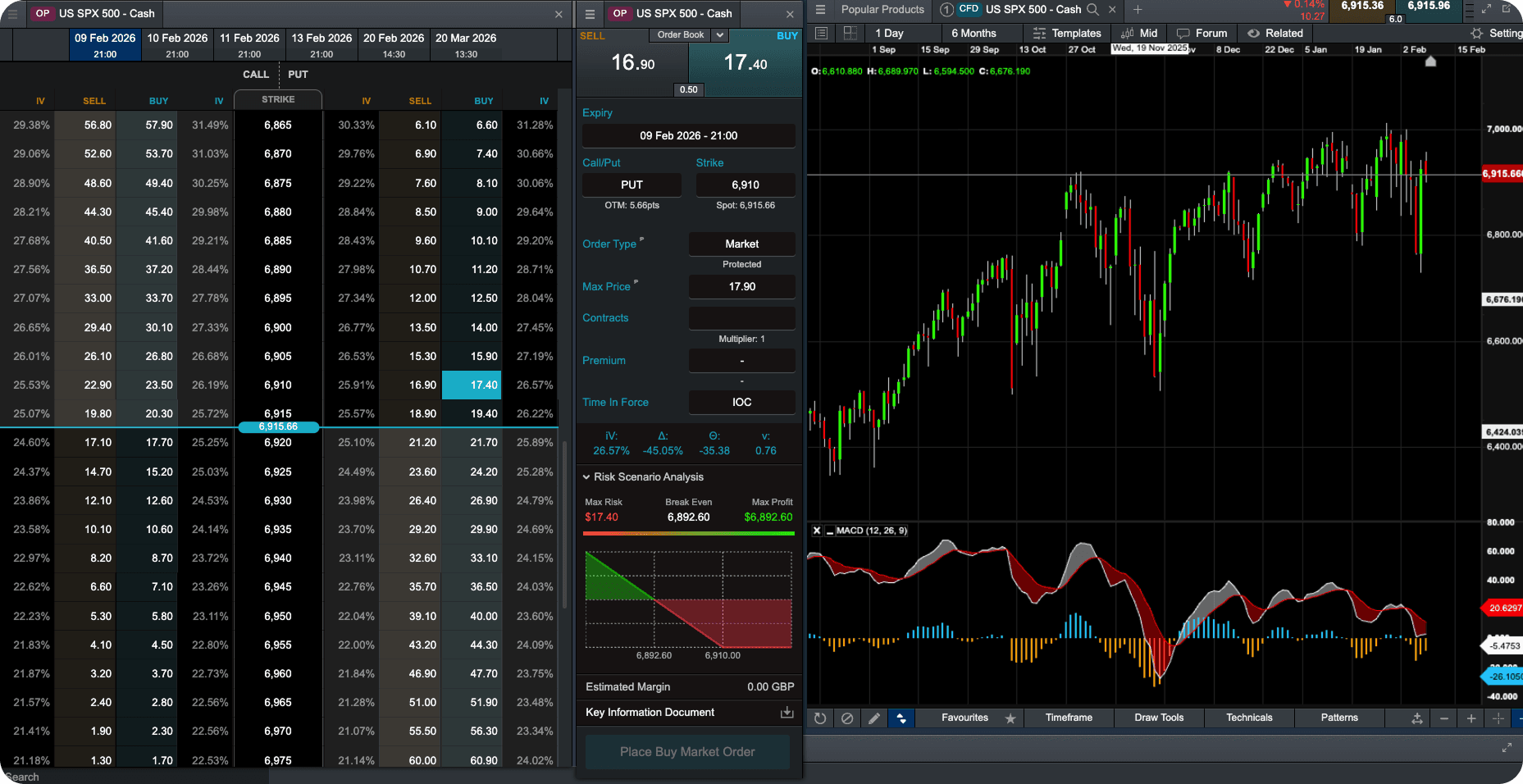Open the Time In Force IOC dropdown
Viewport: 1523px width, 784px height.
point(741,402)
